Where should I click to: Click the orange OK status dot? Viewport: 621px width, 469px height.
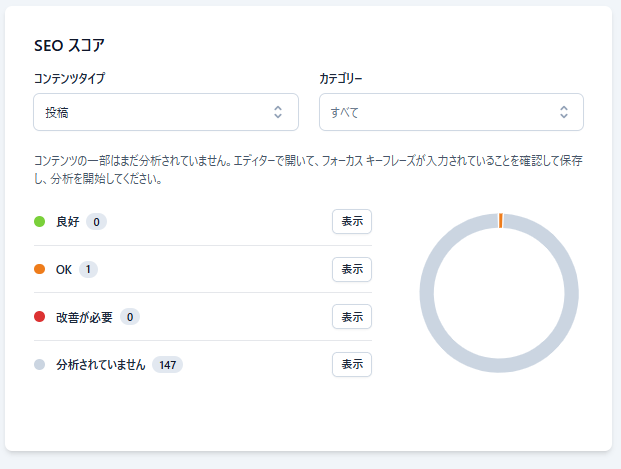point(40,269)
